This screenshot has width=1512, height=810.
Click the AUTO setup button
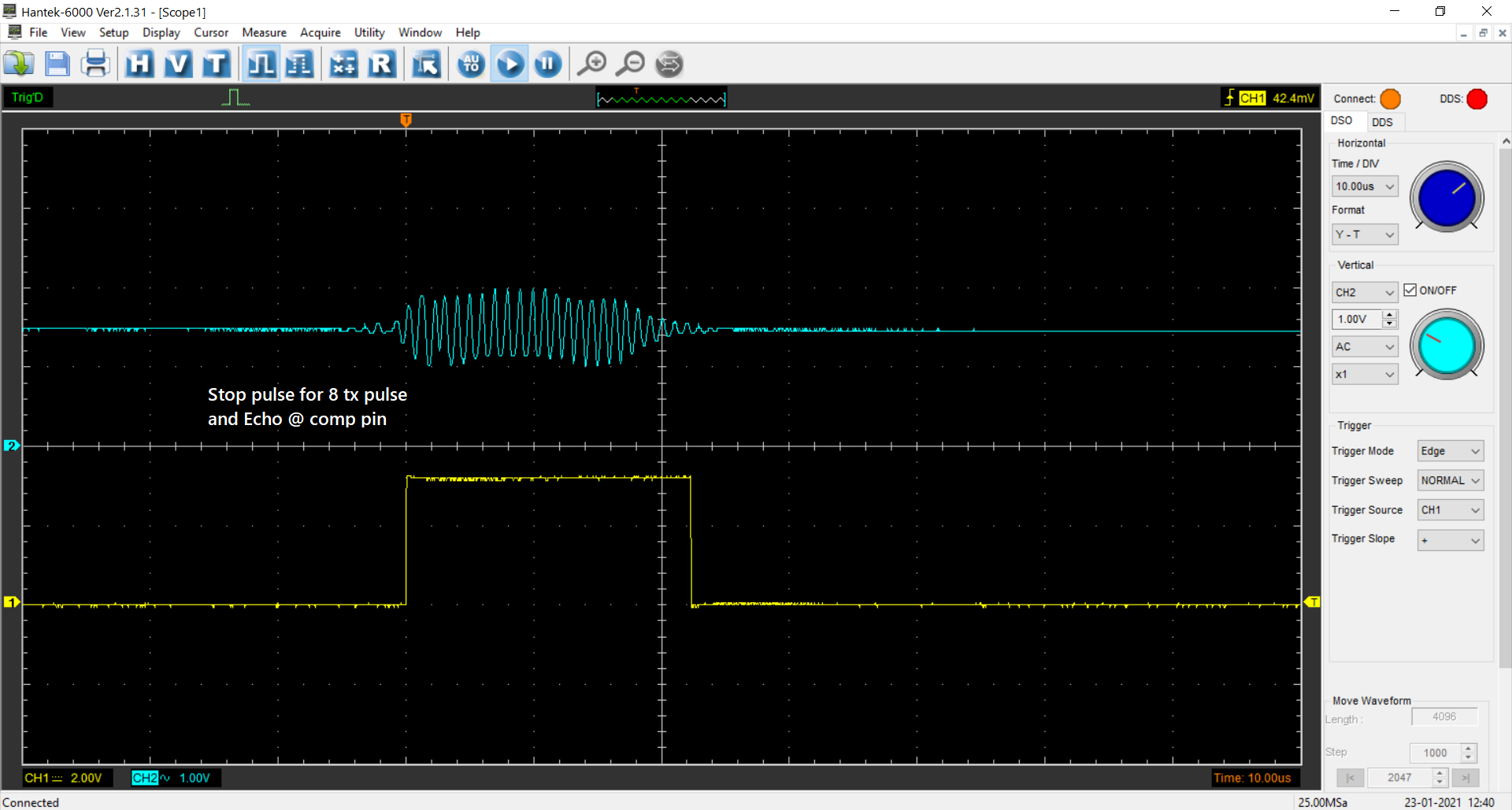[471, 64]
